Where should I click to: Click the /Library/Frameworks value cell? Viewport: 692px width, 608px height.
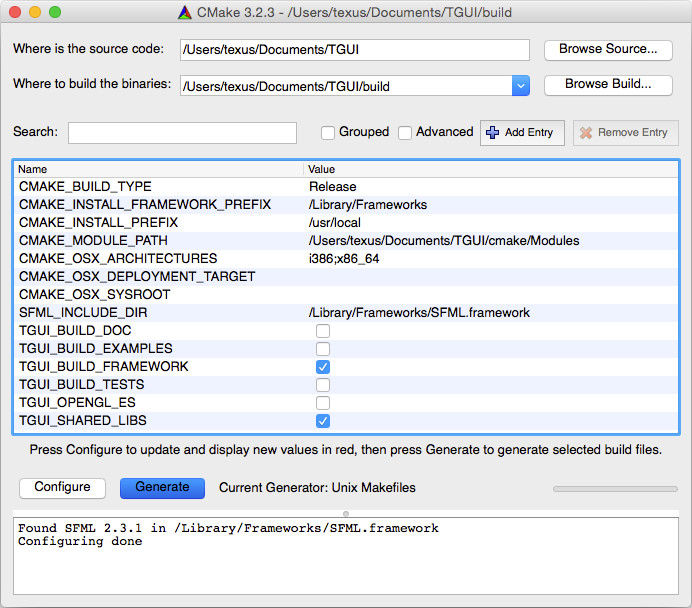click(x=368, y=205)
